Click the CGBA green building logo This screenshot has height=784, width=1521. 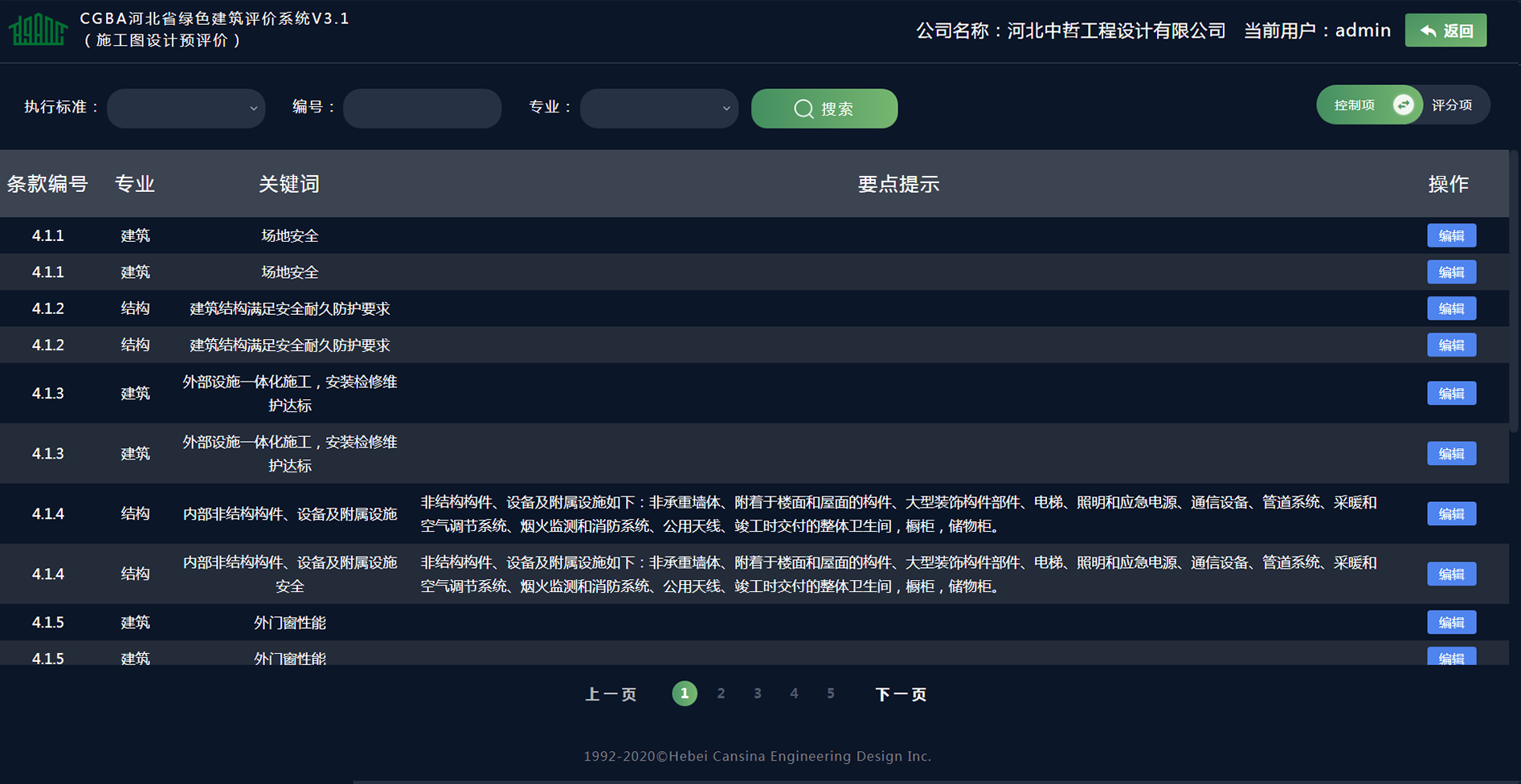coord(38,31)
